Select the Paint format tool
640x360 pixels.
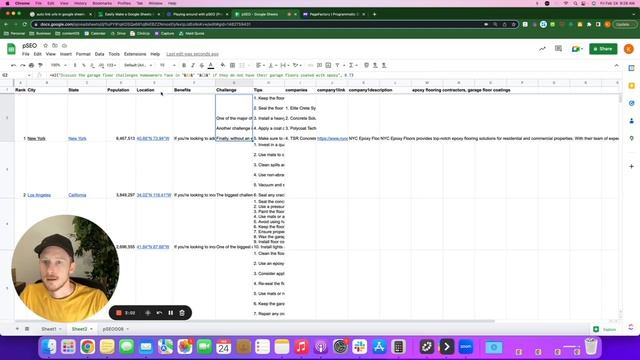point(40,65)
